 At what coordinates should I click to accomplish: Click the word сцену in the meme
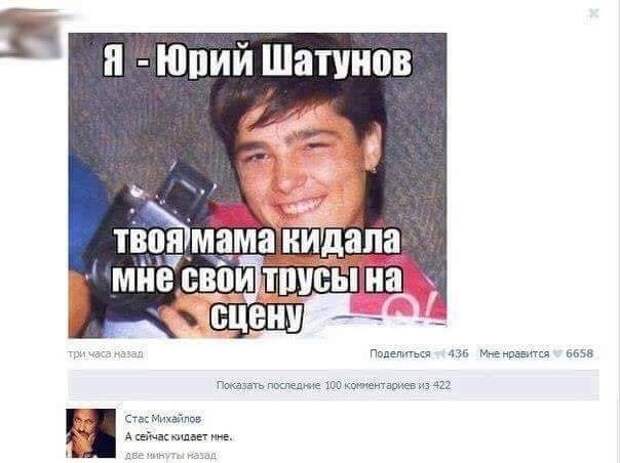pos(257,317)
